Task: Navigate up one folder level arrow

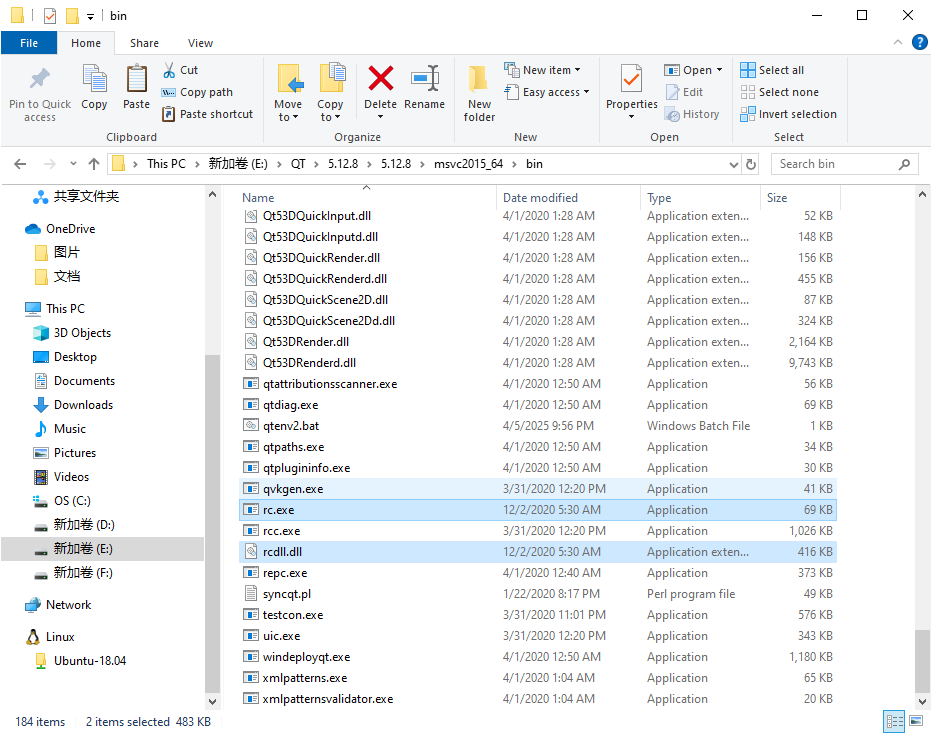Action: coord(94,164)
